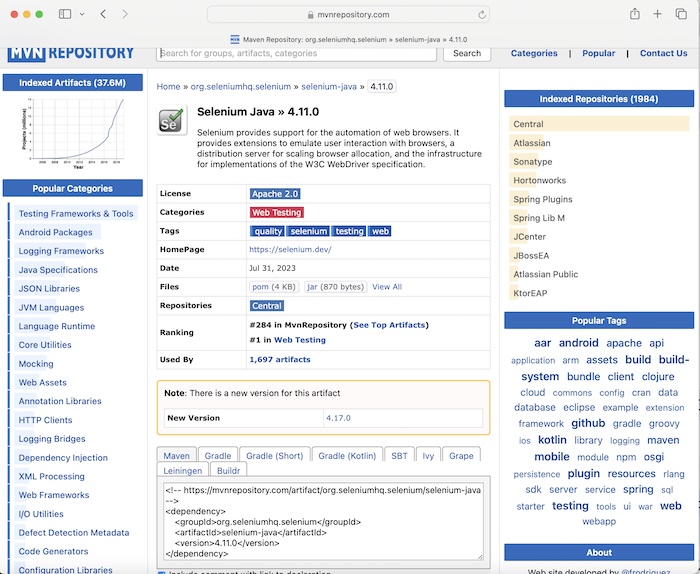This screenshot has width=700, height=574.
Task: Open Testing Frameworks & Tools category
Action: 76,213
